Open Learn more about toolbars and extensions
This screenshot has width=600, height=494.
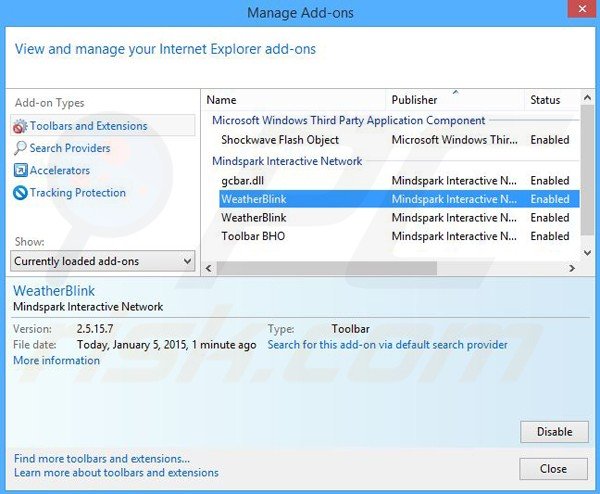point(116,473)
